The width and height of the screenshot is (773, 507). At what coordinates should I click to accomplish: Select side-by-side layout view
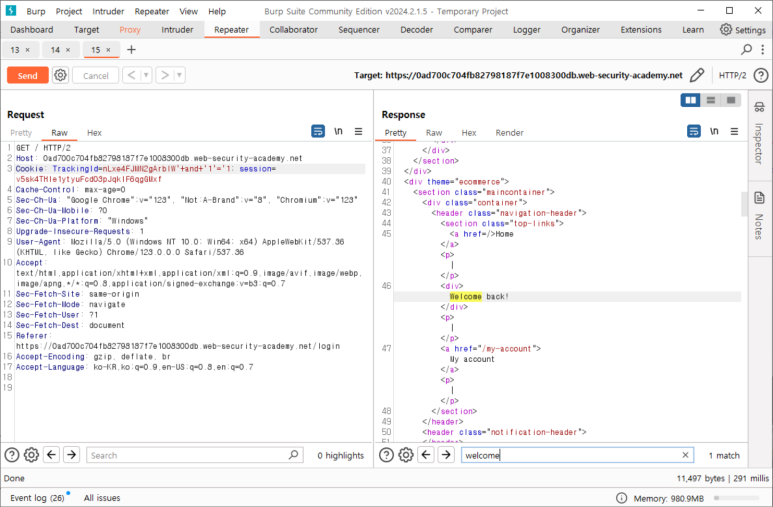[x=691, y=100]
